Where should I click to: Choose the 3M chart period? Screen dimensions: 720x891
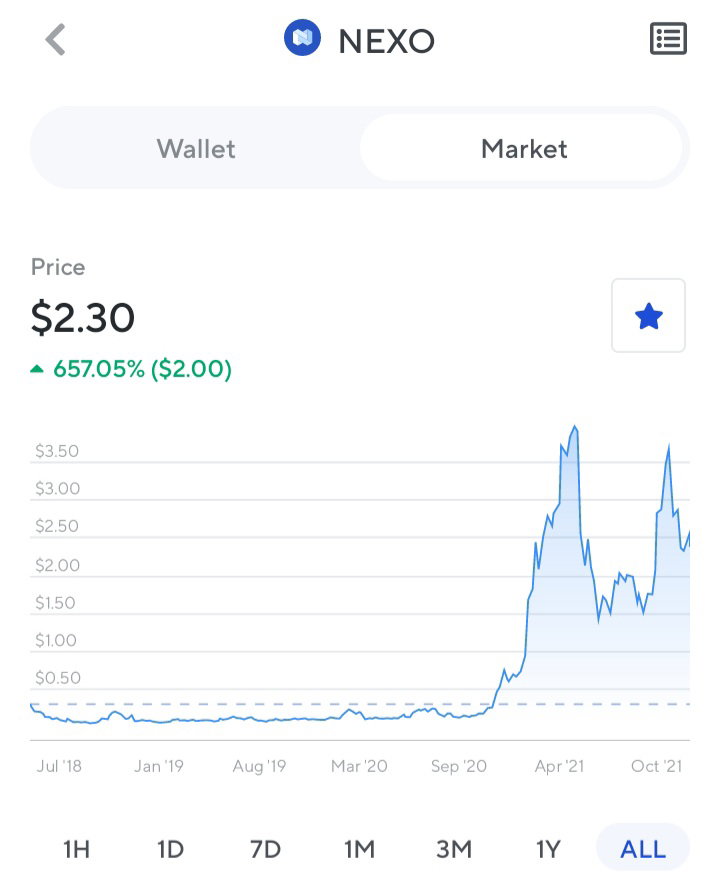[454, 849]
